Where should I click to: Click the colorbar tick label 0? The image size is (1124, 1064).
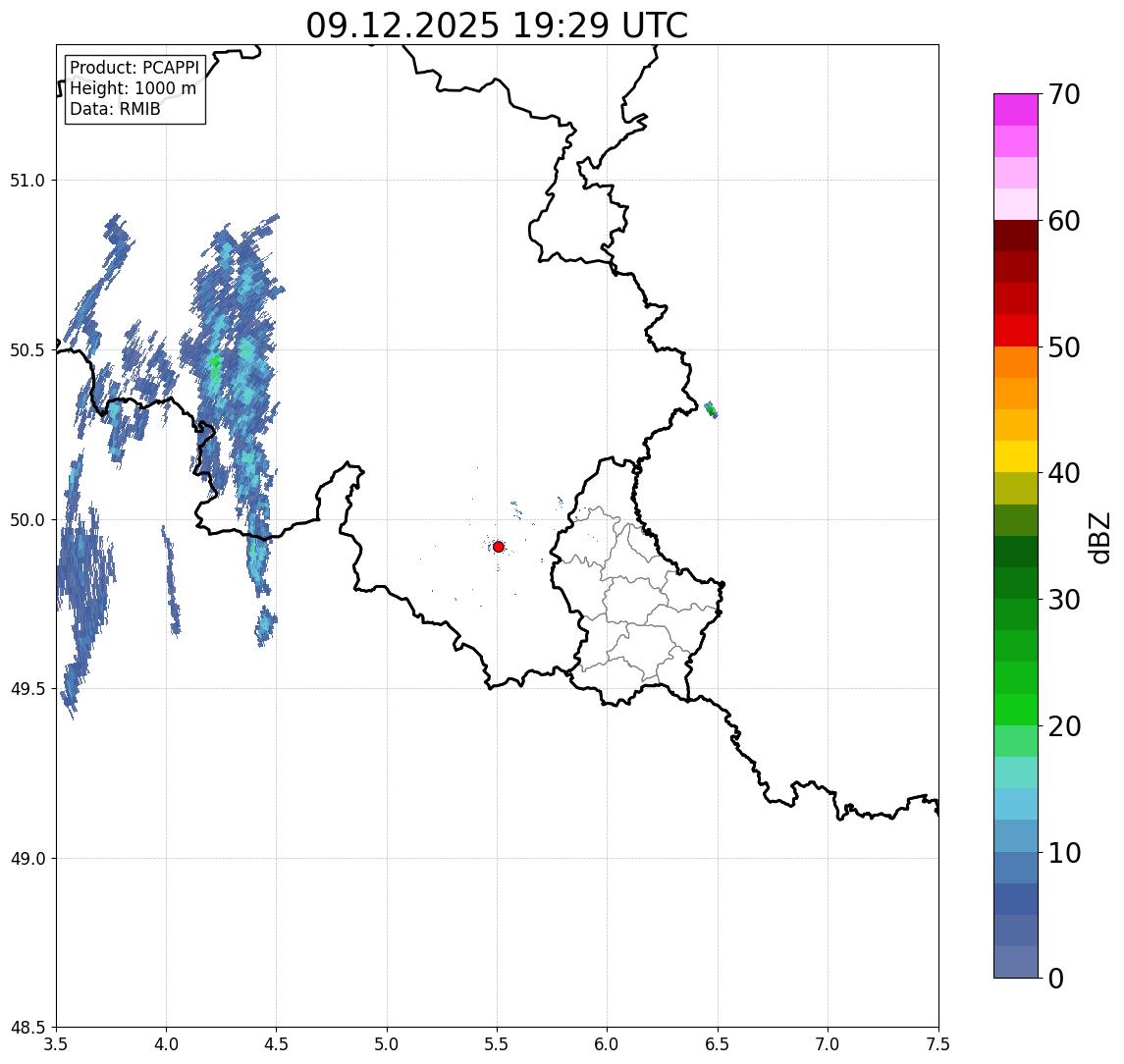click(1056, 978)
